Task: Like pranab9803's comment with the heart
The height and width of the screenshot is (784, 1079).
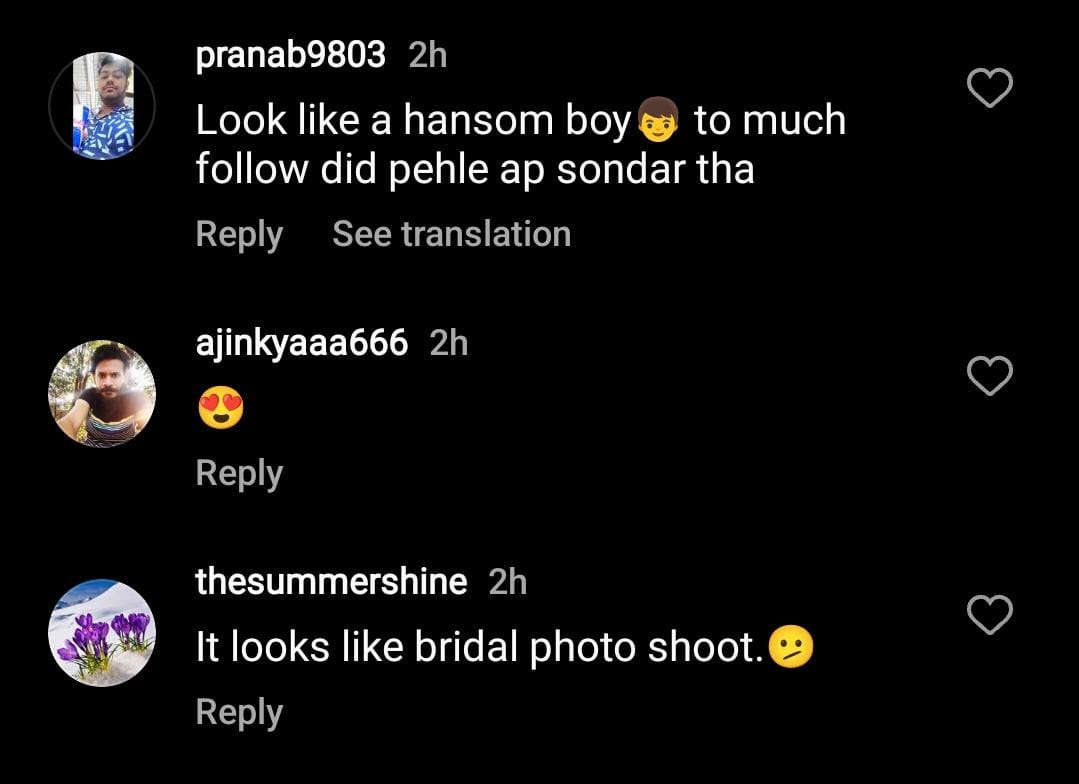Action: (x=991, y=90)
